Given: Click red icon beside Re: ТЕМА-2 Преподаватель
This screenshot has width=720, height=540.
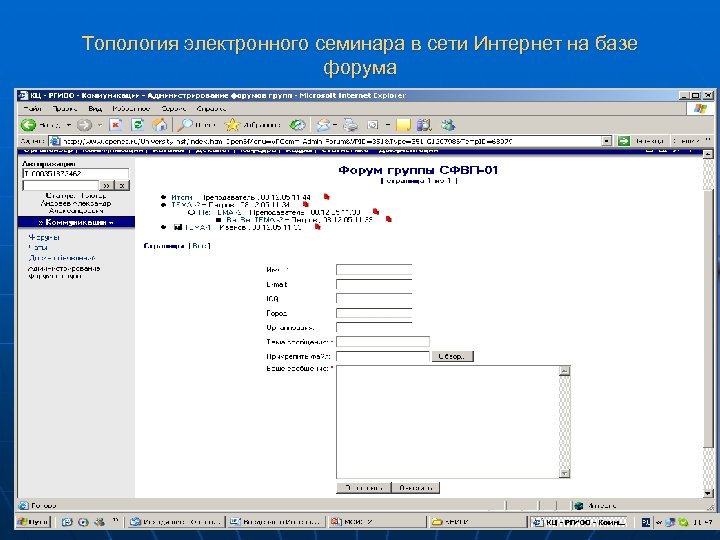Looking at the screenshot, I should tap(376, 212).
